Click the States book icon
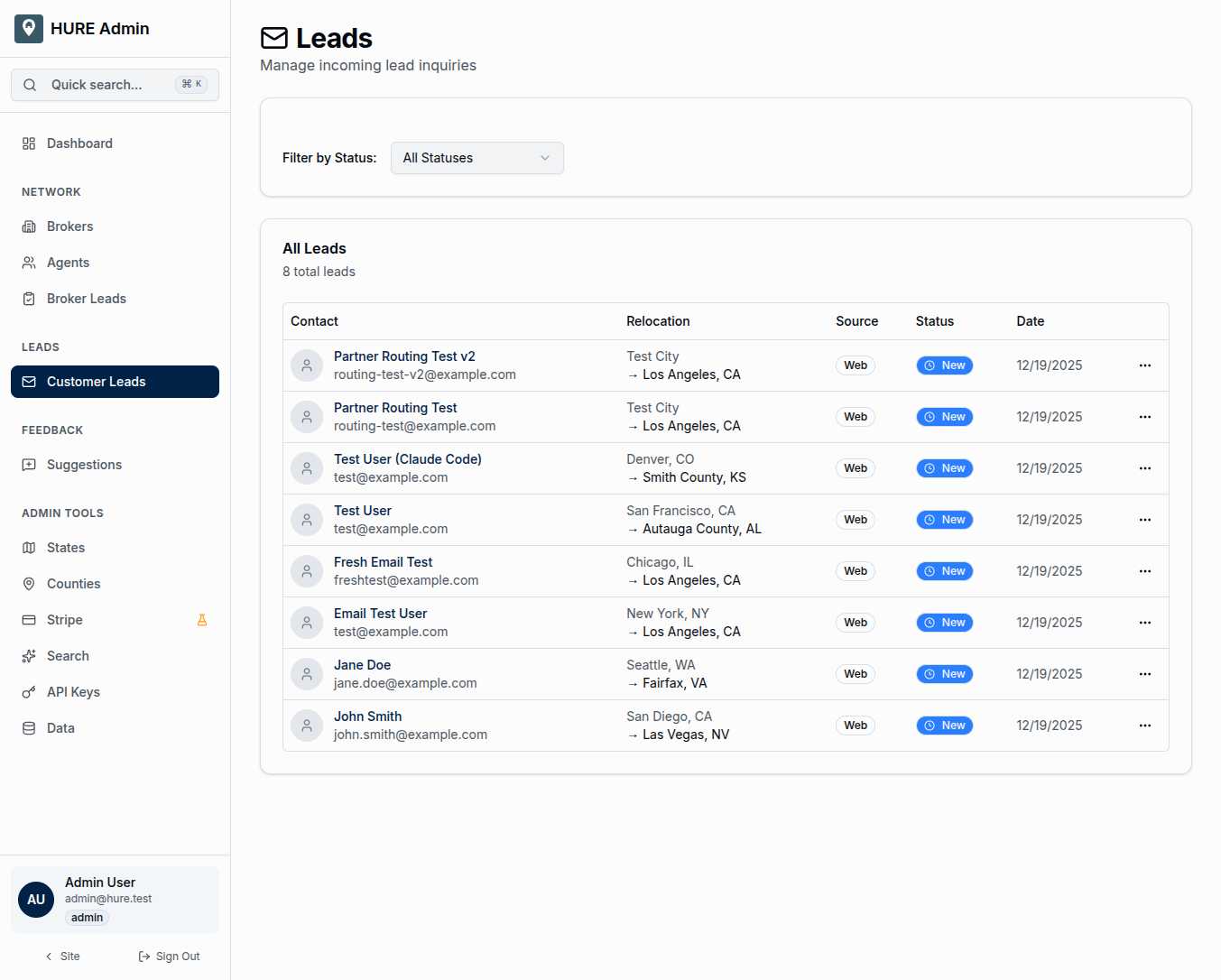Screen dimensions: 1221x980 coord(28,548)
